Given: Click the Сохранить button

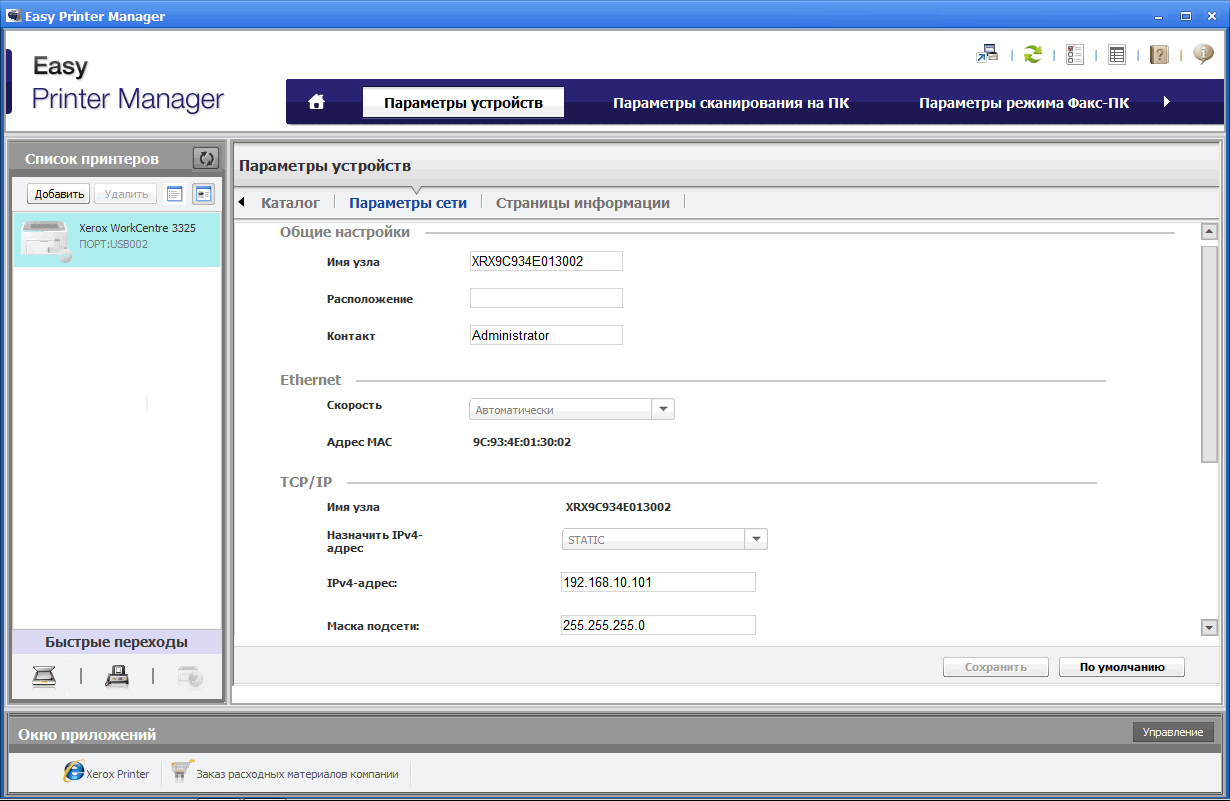Looking at the screenshot, I should point(996,667).
